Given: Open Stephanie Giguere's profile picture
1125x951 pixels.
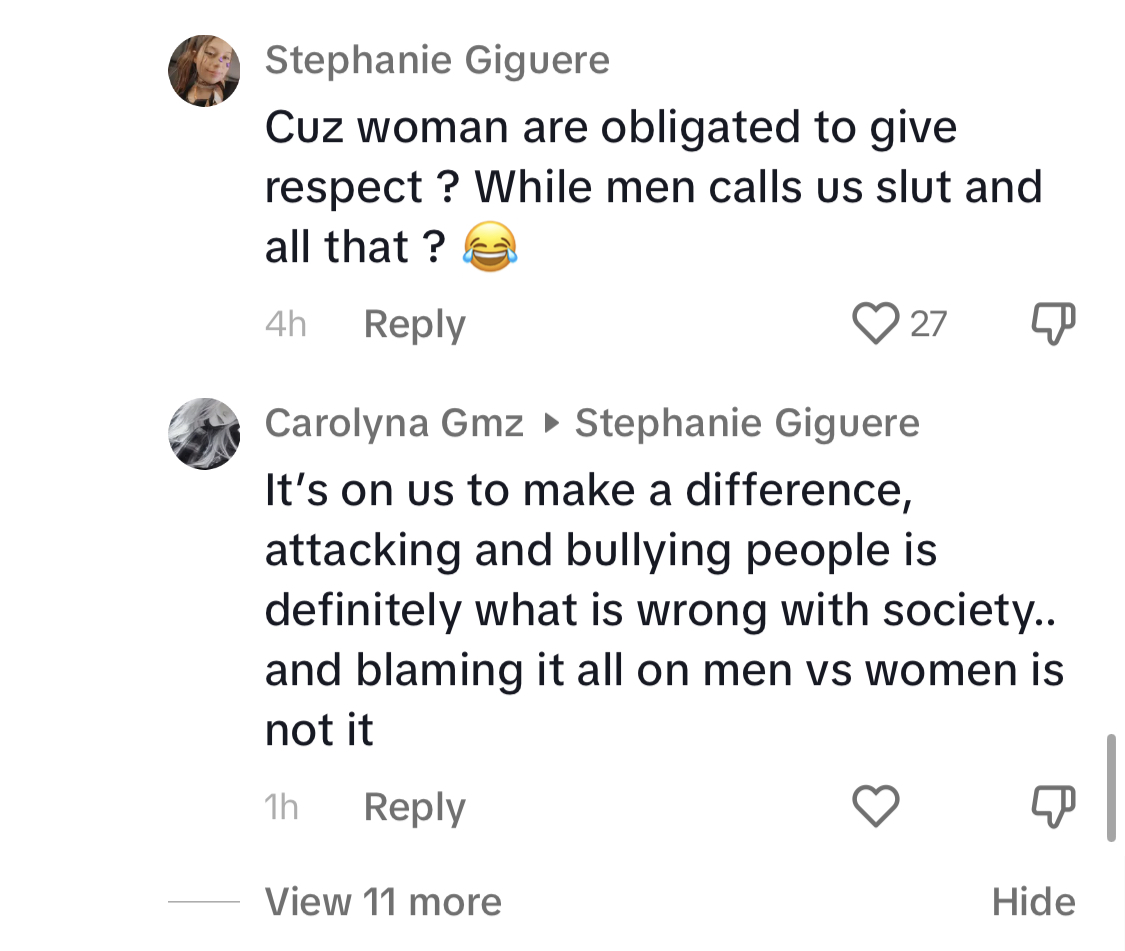Looking at the screenshot, I should click(x=204, y=71).
